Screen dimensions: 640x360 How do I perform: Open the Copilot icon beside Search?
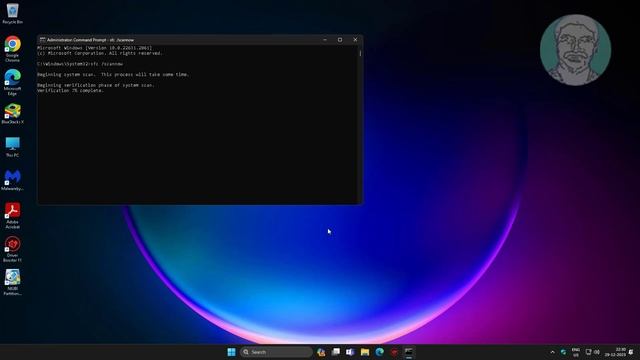click(321, 352)
